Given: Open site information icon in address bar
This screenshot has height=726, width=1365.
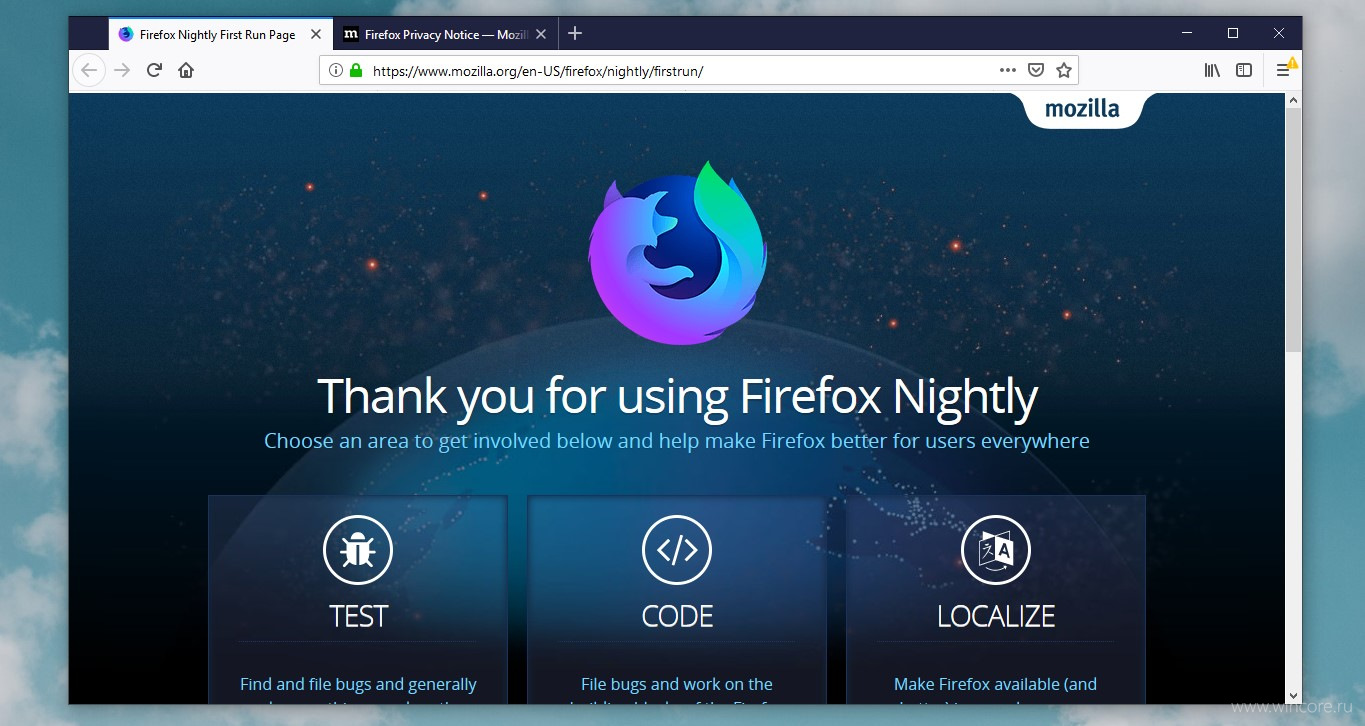Looking at the screenshot, I should pos(335,70).
